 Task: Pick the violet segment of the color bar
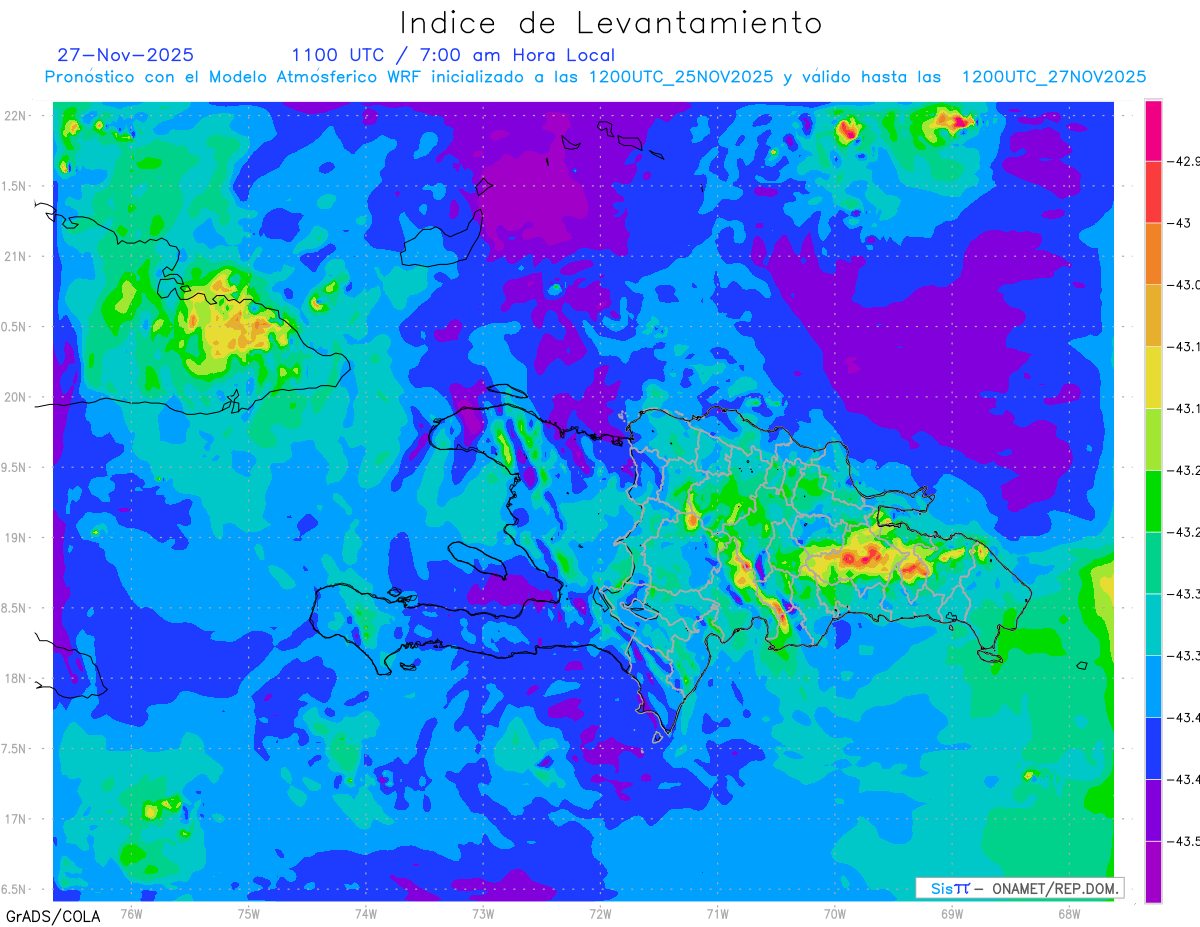pyautogui.click(x=1153, y=810)
